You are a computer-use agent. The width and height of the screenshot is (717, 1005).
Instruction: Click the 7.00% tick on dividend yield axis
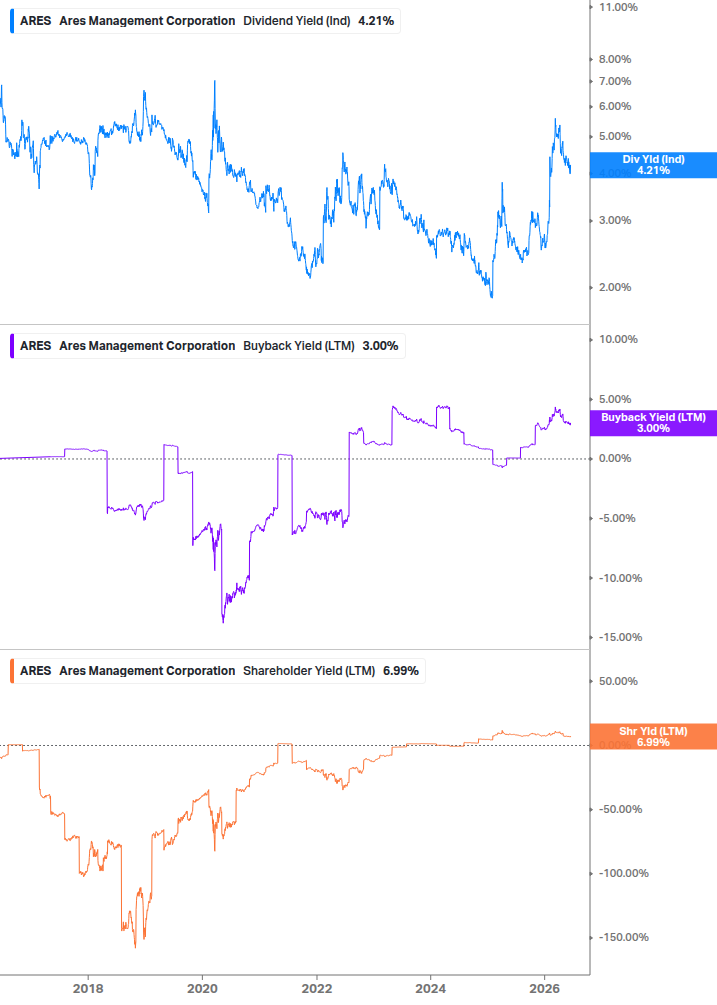pos(615,81)
